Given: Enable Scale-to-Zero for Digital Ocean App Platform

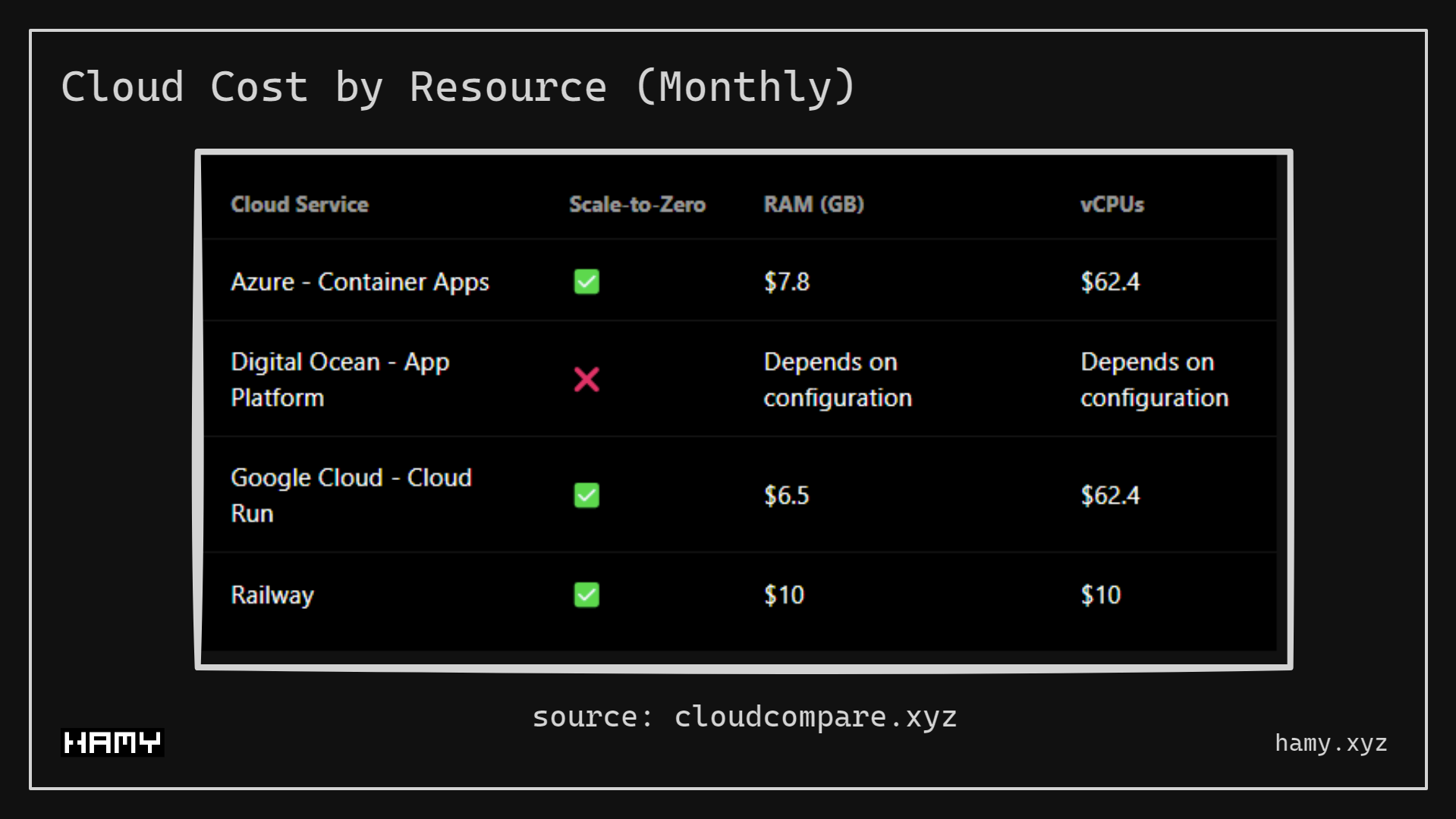Looking at the screenshot, I should click(586, 379).
